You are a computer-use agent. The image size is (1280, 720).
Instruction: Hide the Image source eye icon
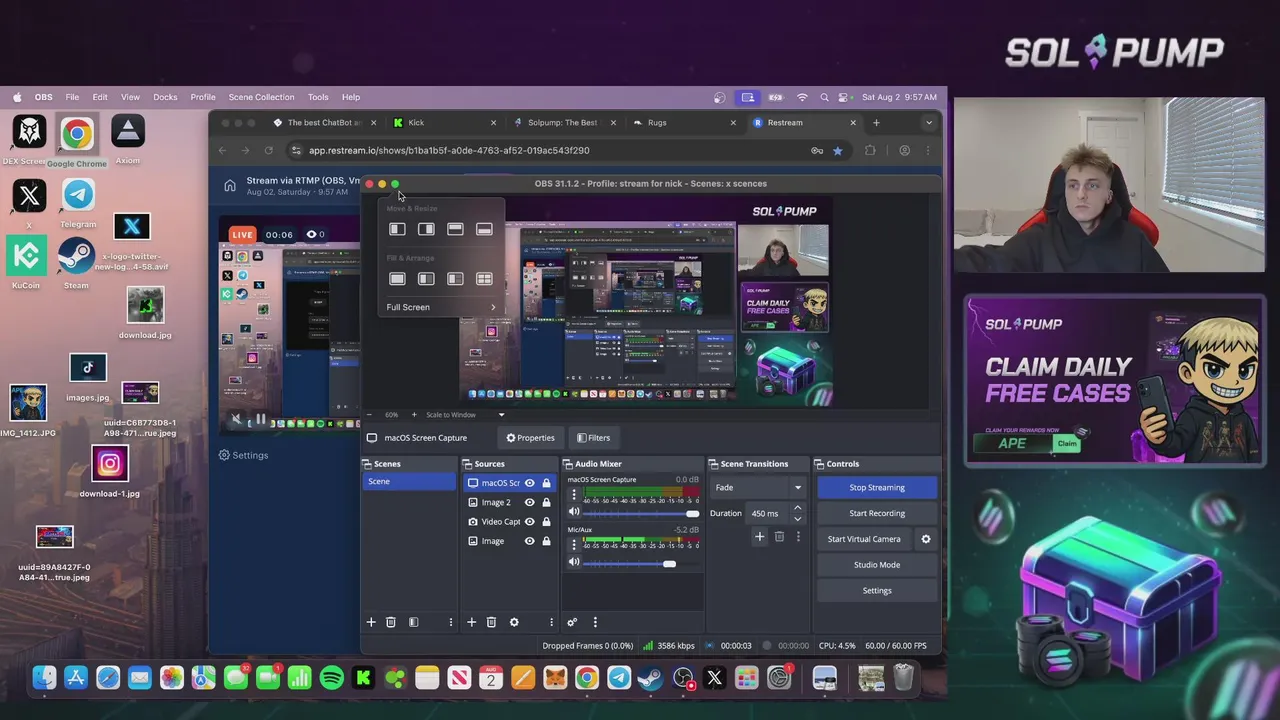pyautogui.click(x=529, y=541)
